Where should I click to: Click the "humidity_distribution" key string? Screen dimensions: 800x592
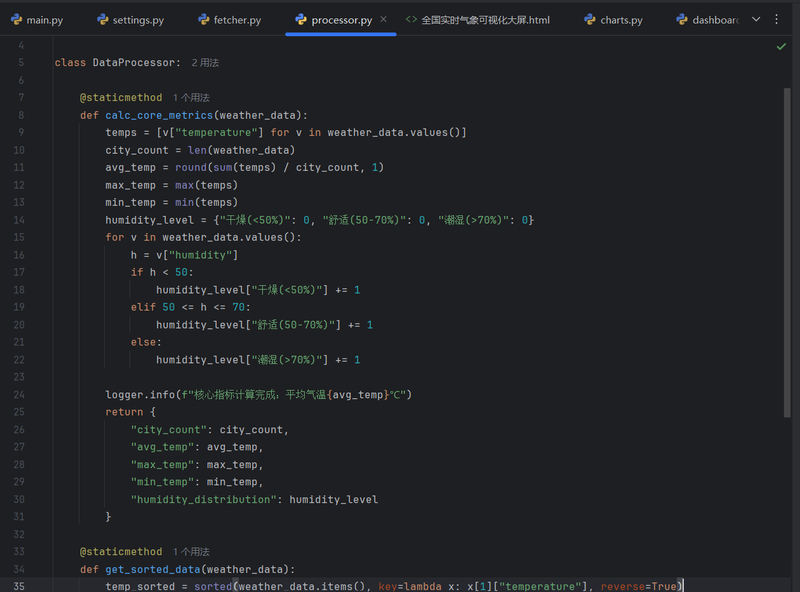click(x=204, y=500)
